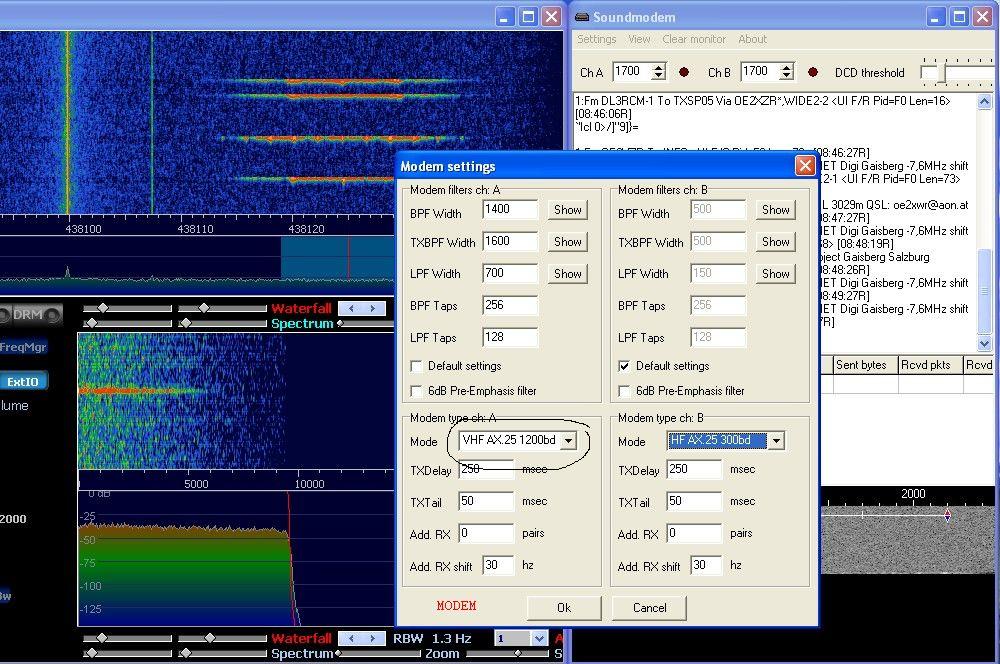Viewport: 1000px width, 664px height.
Task: Close the Modem settings dialog
Action: click(805, 166)
